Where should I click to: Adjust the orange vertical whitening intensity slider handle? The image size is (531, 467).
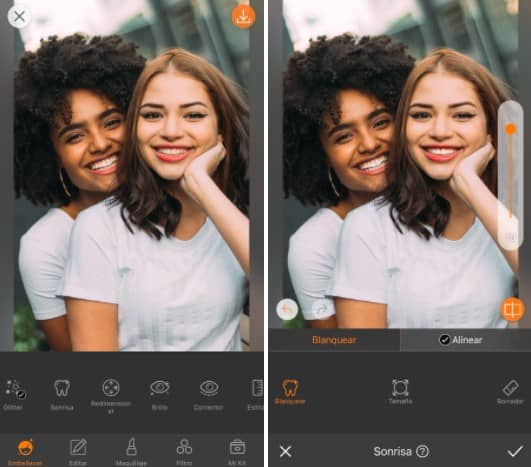pyautogui.click(x=510, y=129)
